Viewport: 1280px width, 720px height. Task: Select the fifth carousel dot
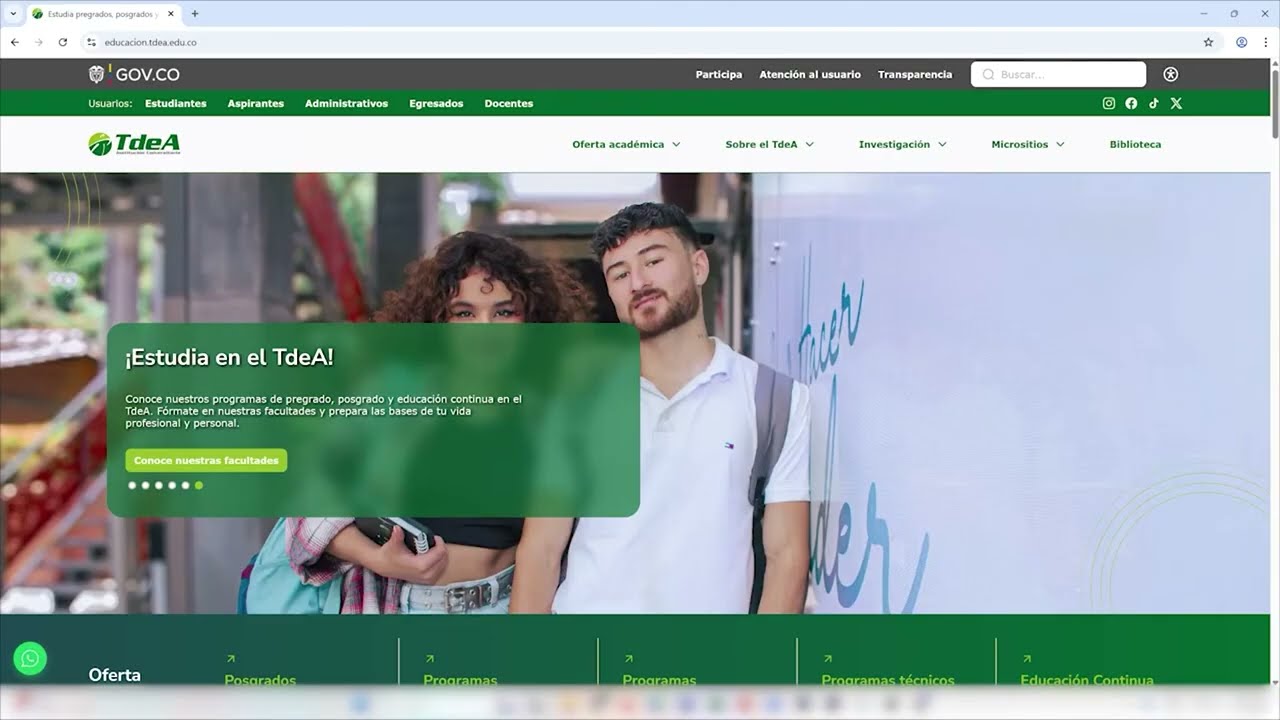tap(185, 485)
